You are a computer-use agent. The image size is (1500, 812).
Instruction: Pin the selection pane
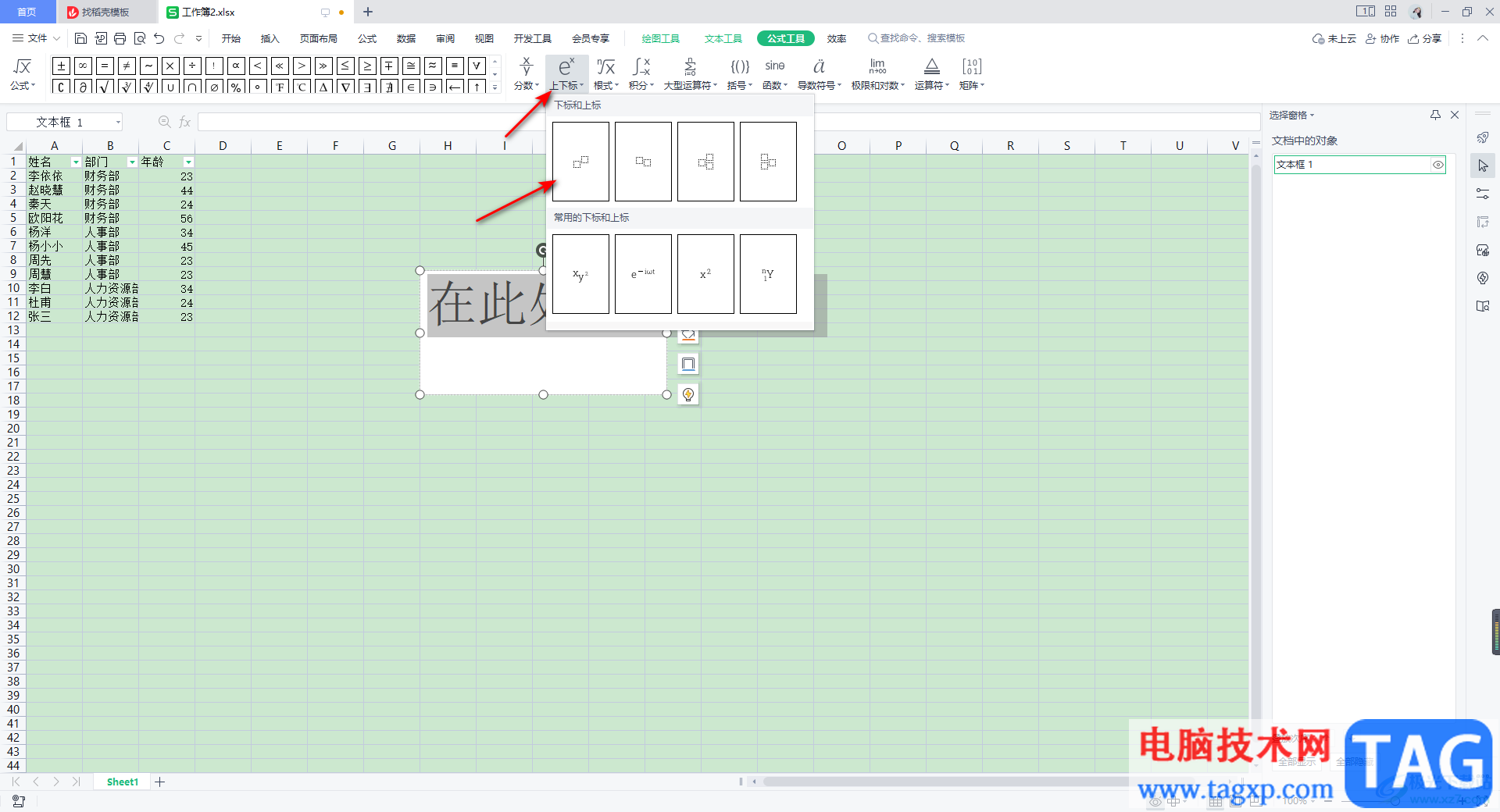click(x=1435, y=115)
